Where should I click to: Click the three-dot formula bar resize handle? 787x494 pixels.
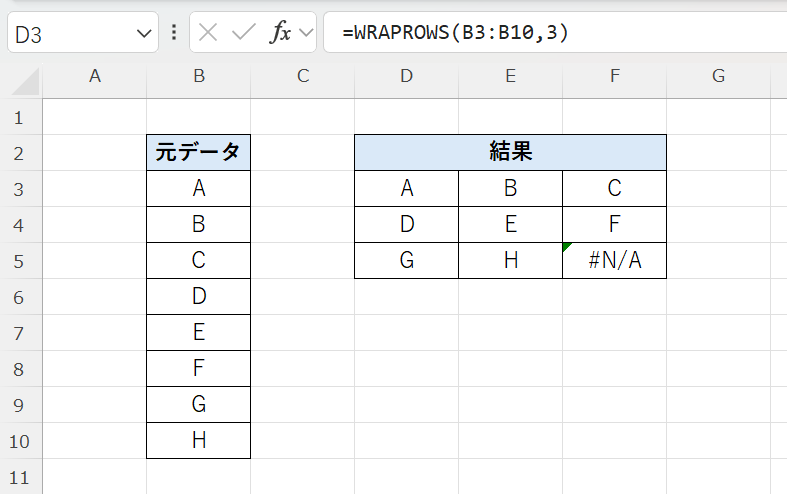tap(174, 32)
